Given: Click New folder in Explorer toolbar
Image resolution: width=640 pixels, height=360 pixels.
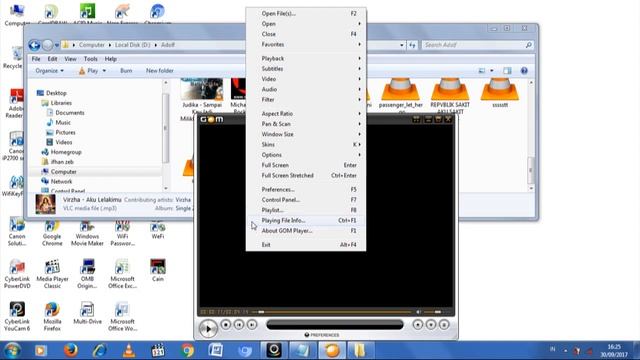Looking at the screenshot, I should pos(160,71).
